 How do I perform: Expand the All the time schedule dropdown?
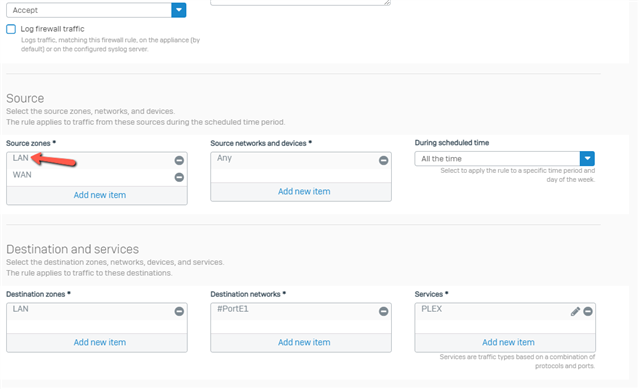tap(587, 158)
